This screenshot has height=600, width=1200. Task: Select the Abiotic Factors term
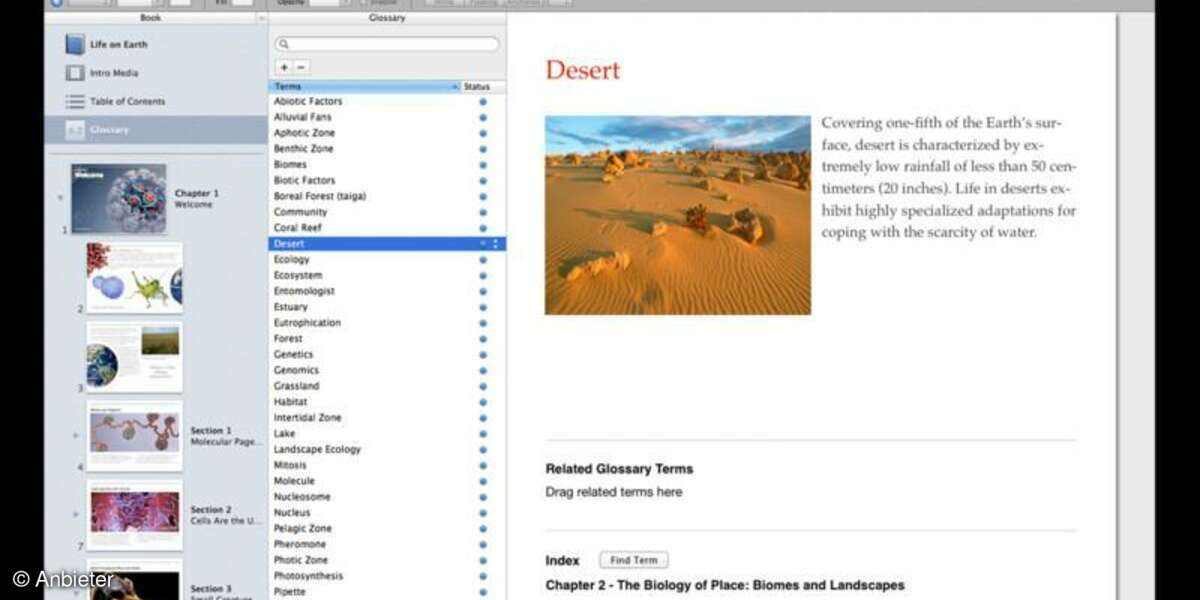(x=308, y=102)
